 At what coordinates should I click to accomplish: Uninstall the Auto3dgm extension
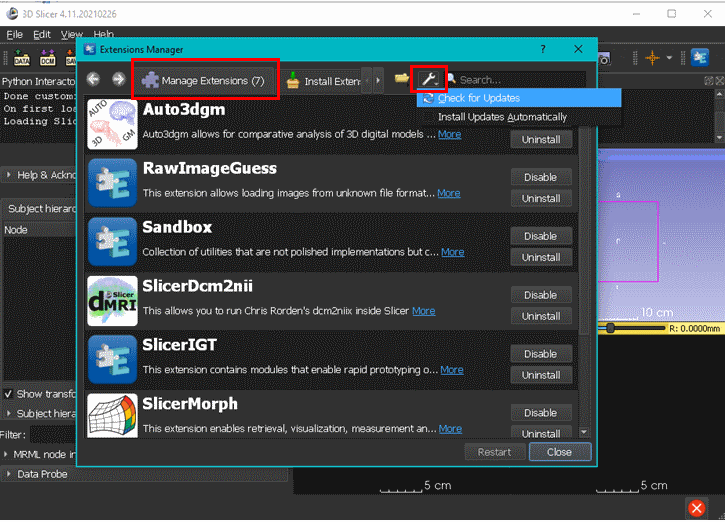[x=541, y=140]
